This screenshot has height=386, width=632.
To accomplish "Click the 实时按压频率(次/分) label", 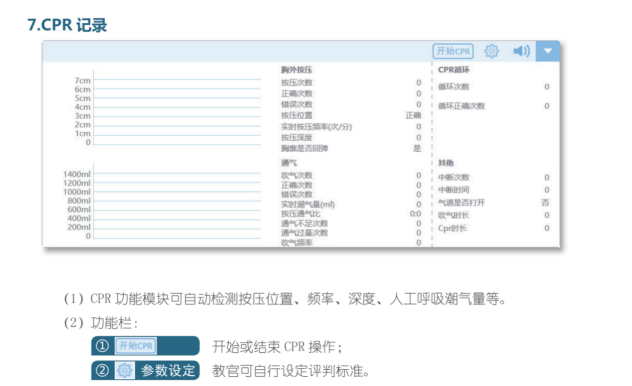I will click(316, 127).
